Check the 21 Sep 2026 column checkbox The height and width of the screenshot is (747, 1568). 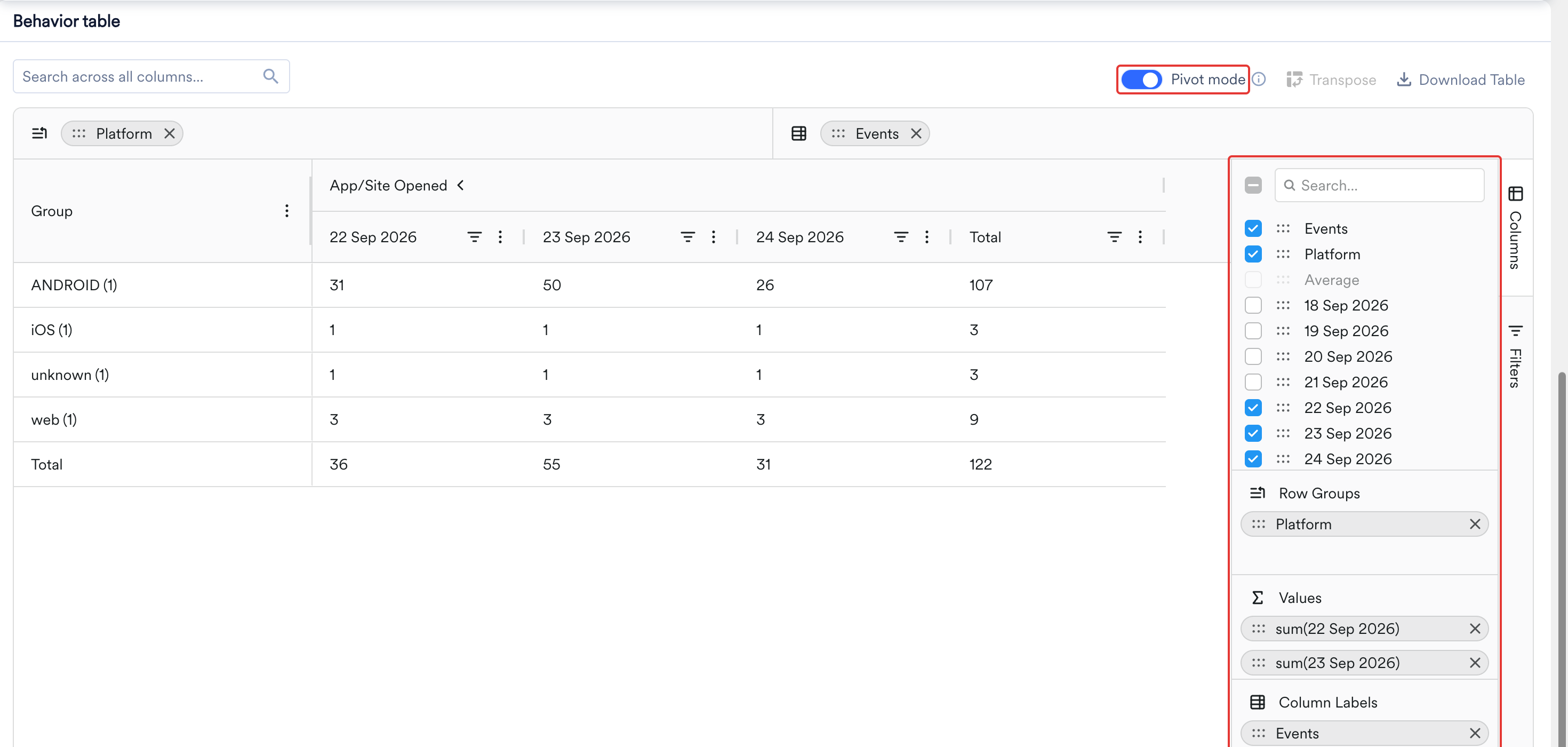coord(1253,382)
